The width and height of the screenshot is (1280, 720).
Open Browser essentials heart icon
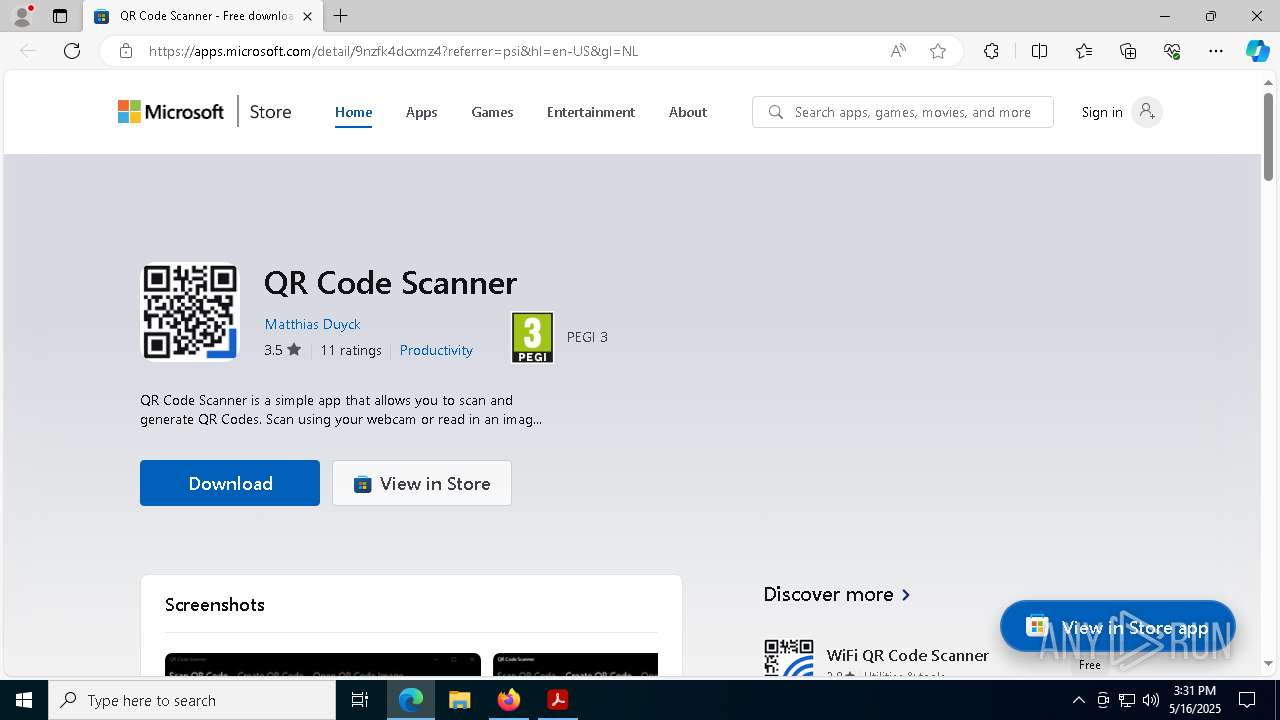tap(1172, 51)
